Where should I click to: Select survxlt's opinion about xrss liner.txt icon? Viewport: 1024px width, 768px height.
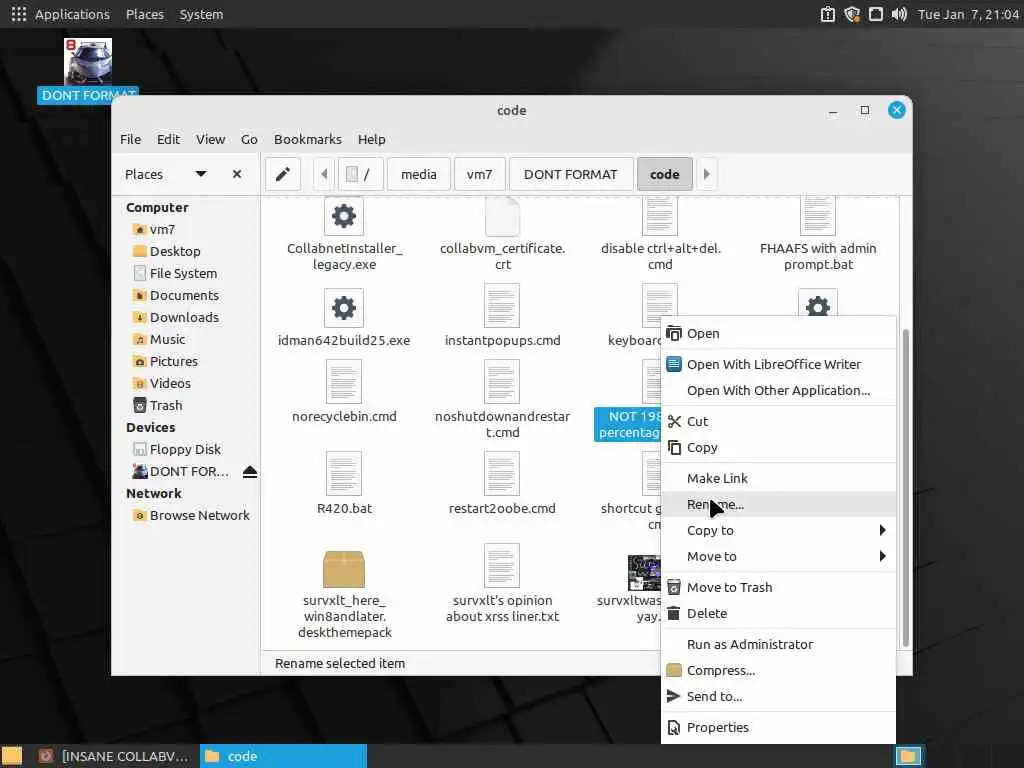502,566
